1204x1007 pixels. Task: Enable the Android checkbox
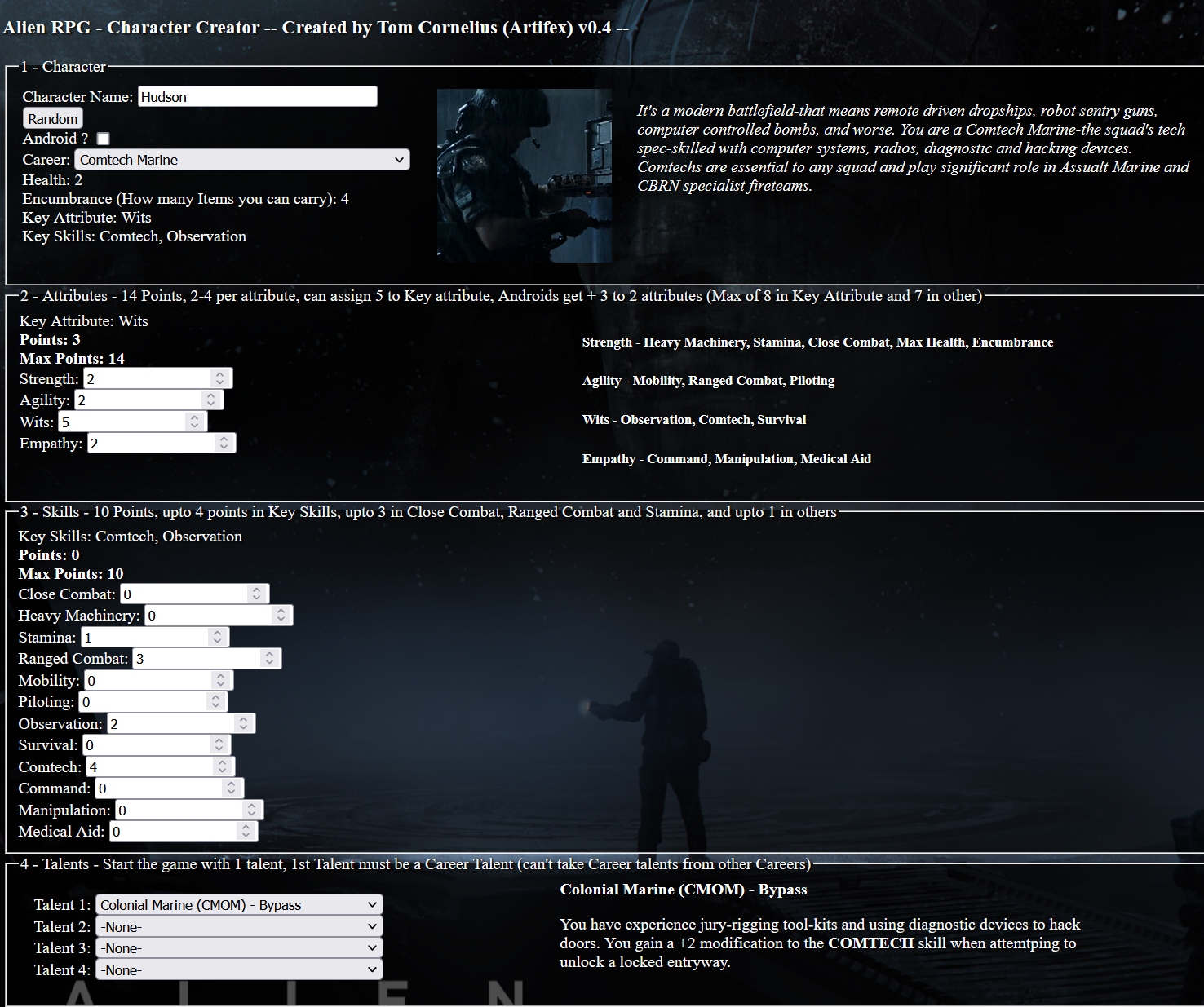pos(103,138)
